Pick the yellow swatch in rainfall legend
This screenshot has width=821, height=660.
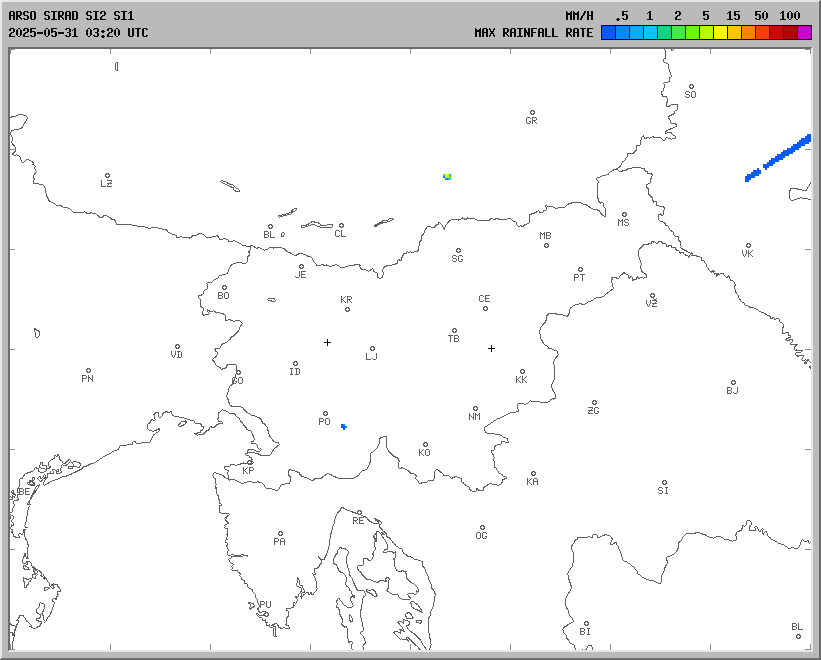[720, 33]
